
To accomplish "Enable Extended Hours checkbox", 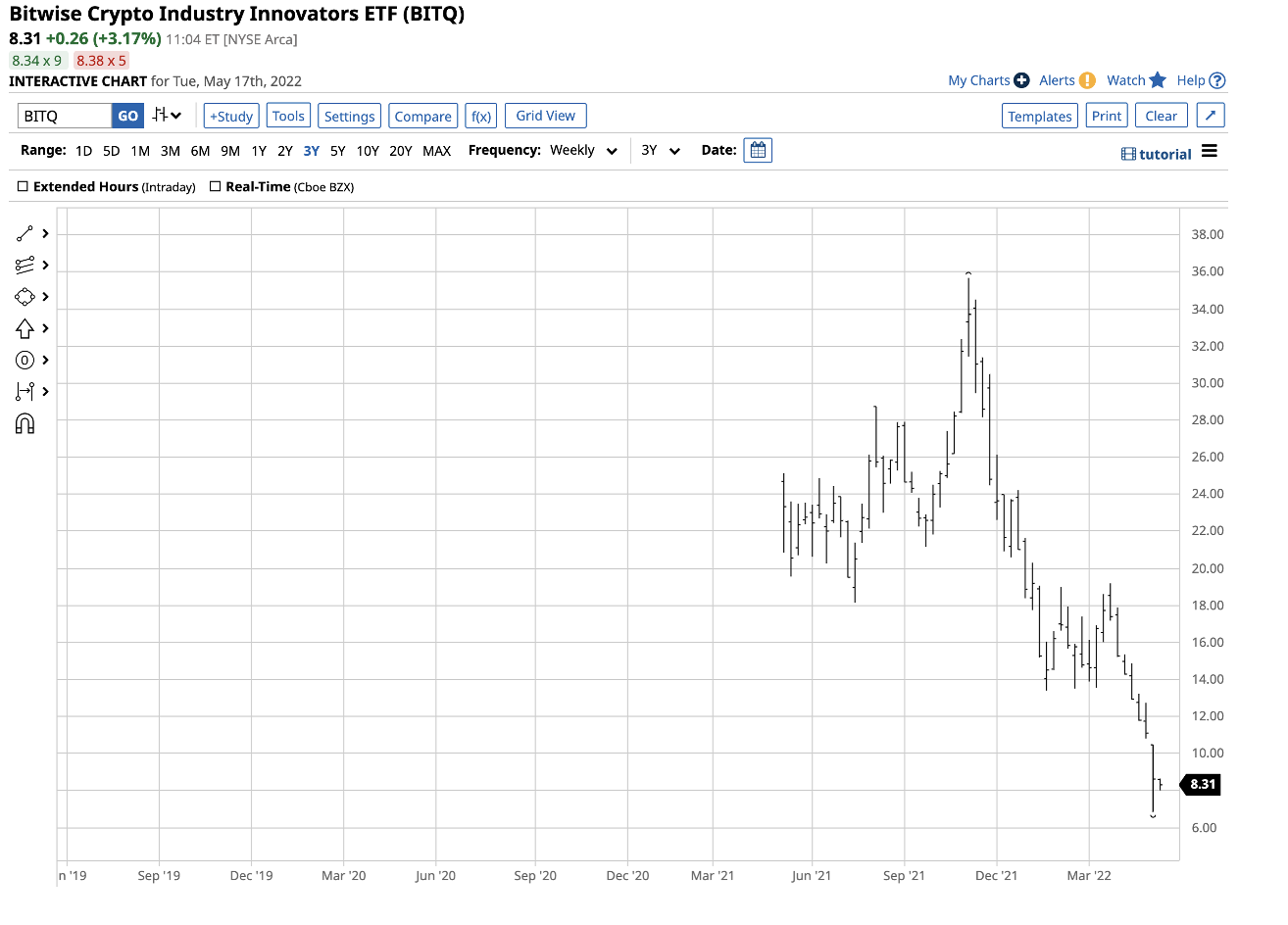I will click(23, 186).
